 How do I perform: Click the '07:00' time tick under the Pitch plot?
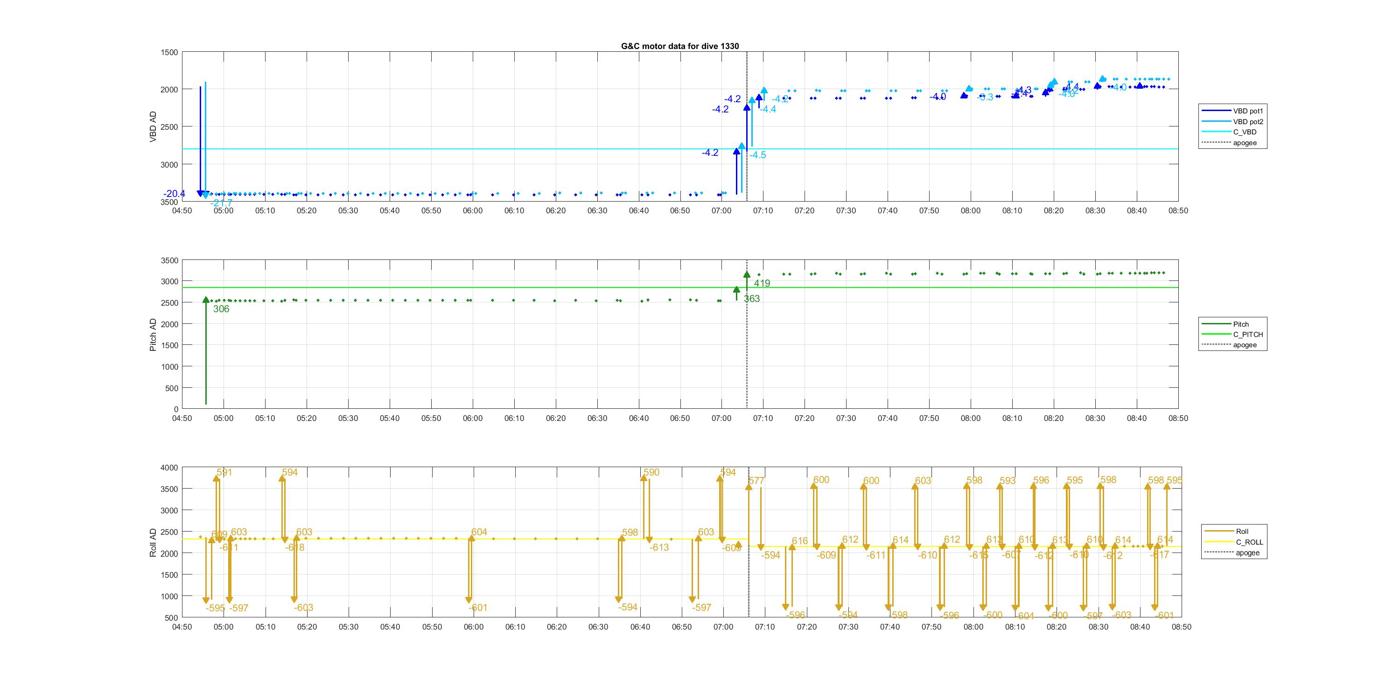click(722, 418)
